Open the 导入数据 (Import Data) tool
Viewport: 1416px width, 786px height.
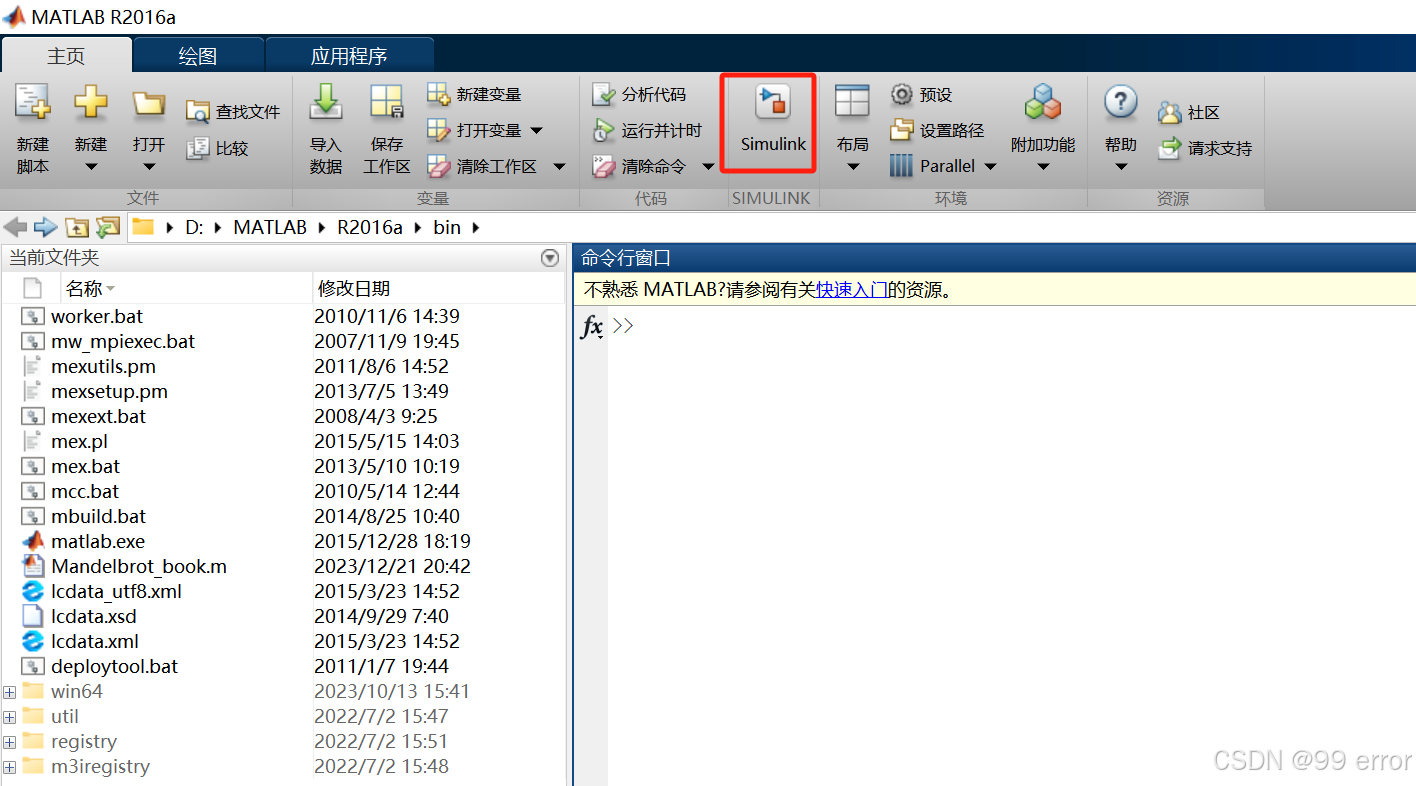click(325, 122)
